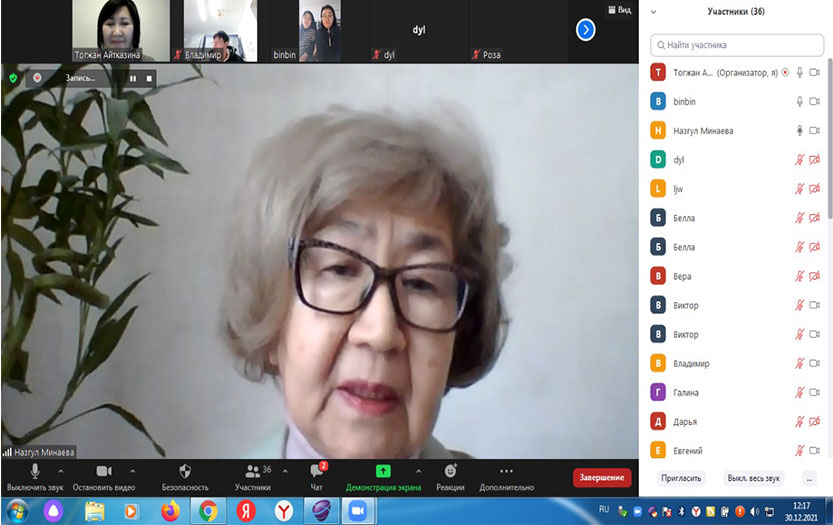Expand video options arrow beside camera
This screenshot has height=525, width=833.
coord(132,471)
